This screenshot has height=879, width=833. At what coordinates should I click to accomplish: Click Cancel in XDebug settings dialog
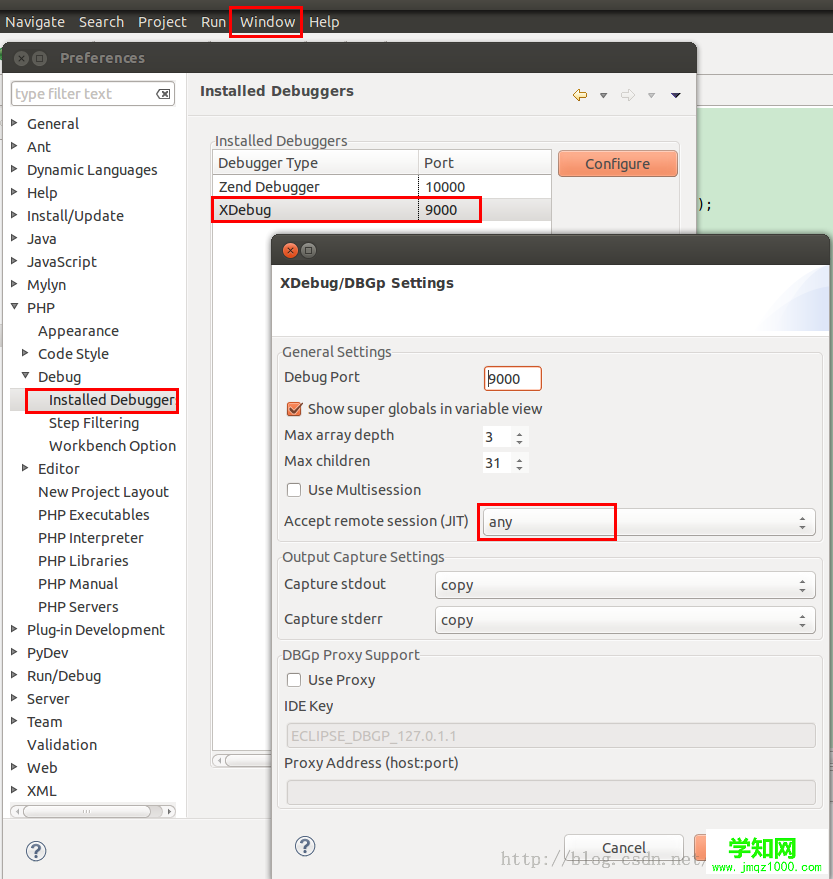tap(624, 848)
